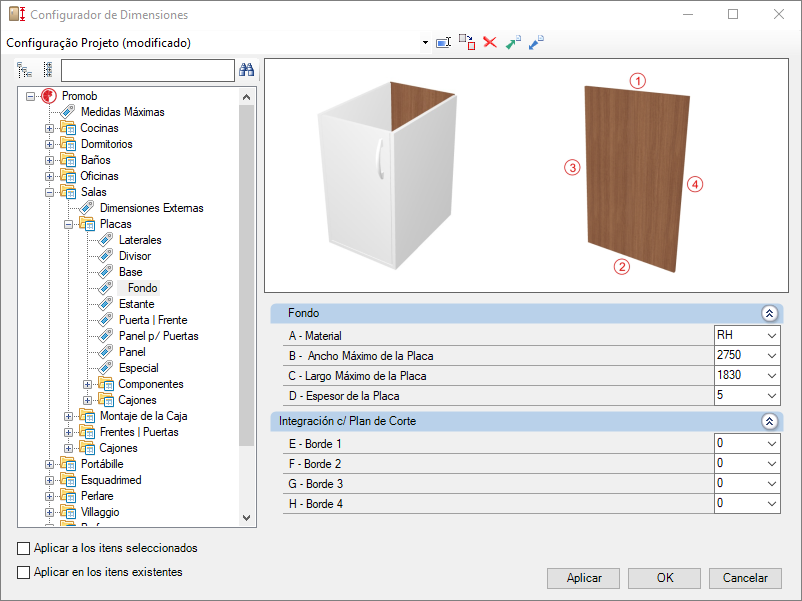Screen dimensions: 802x601
Task: Click the copy configuration icon
Action: coord(467,42)
